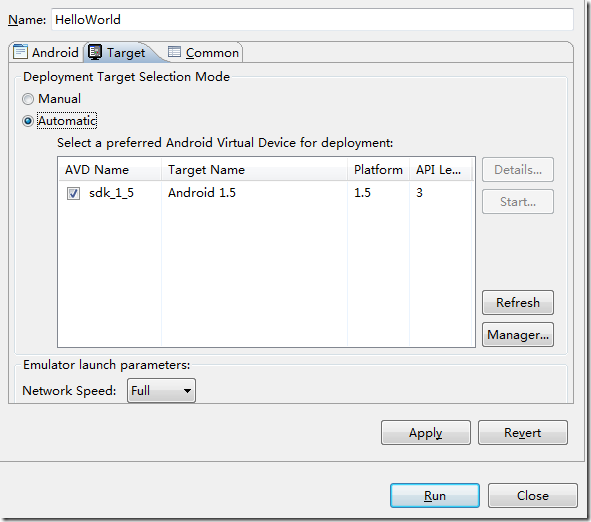Screen dimensions: 591x522
Task: Click the Common tab table icon
Action: coord(174,52)
